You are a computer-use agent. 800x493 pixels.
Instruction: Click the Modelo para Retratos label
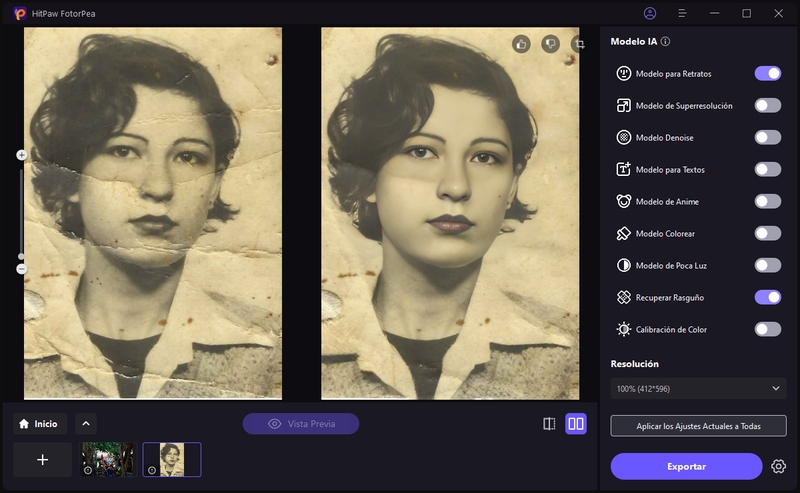click(673, 74)
